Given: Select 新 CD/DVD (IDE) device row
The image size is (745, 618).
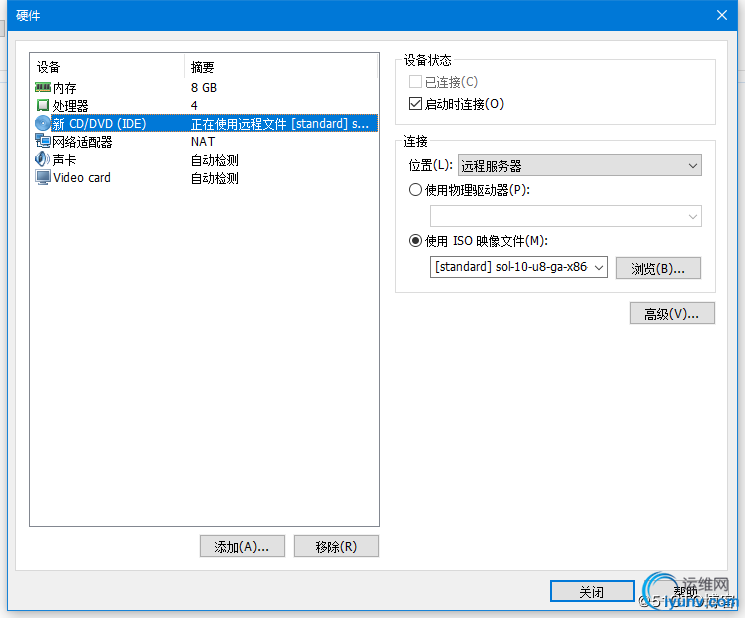Looking at the screenshot, I should [x=204, y=124].
